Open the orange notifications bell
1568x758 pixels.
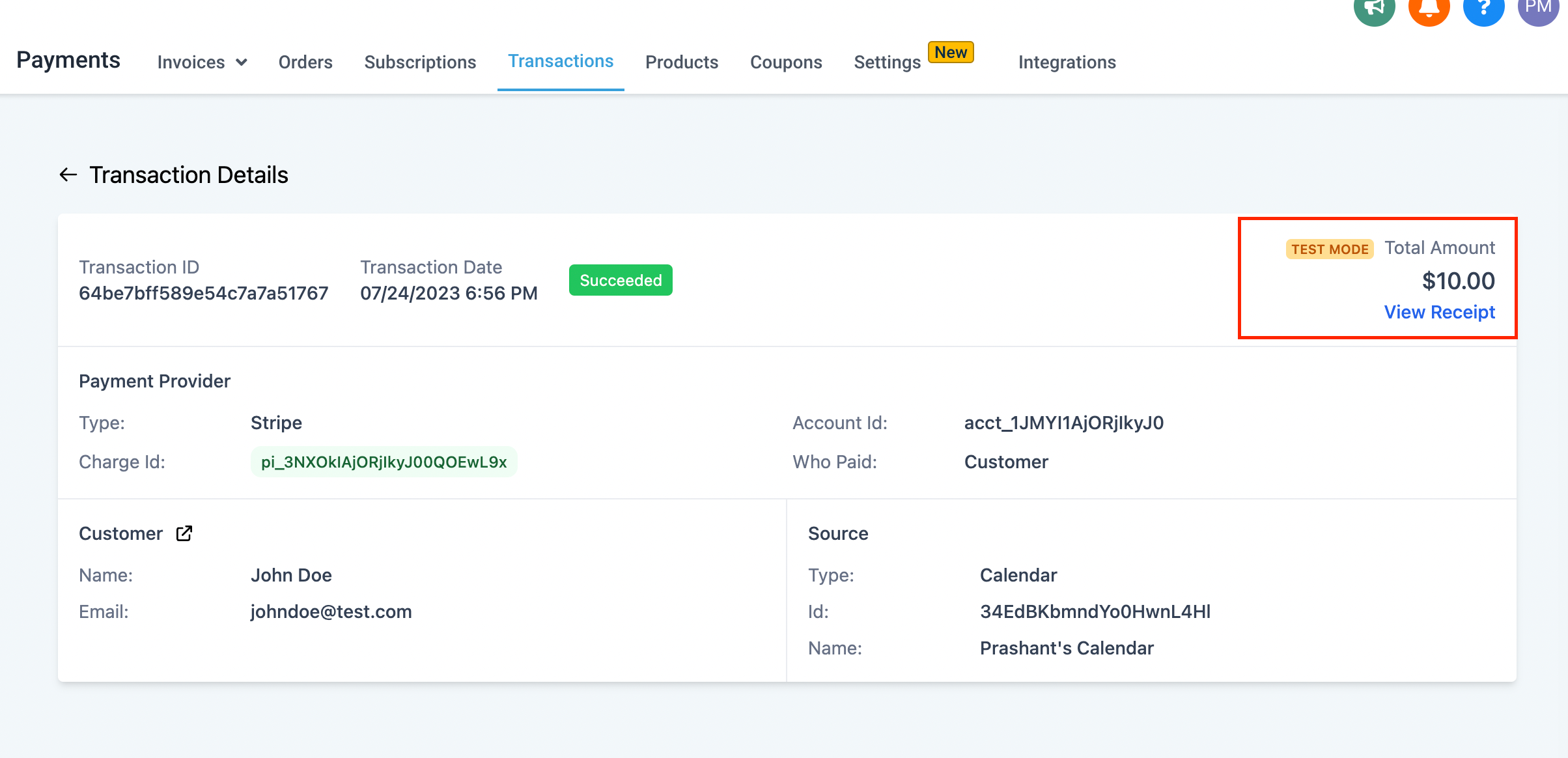coord(1429,8)
